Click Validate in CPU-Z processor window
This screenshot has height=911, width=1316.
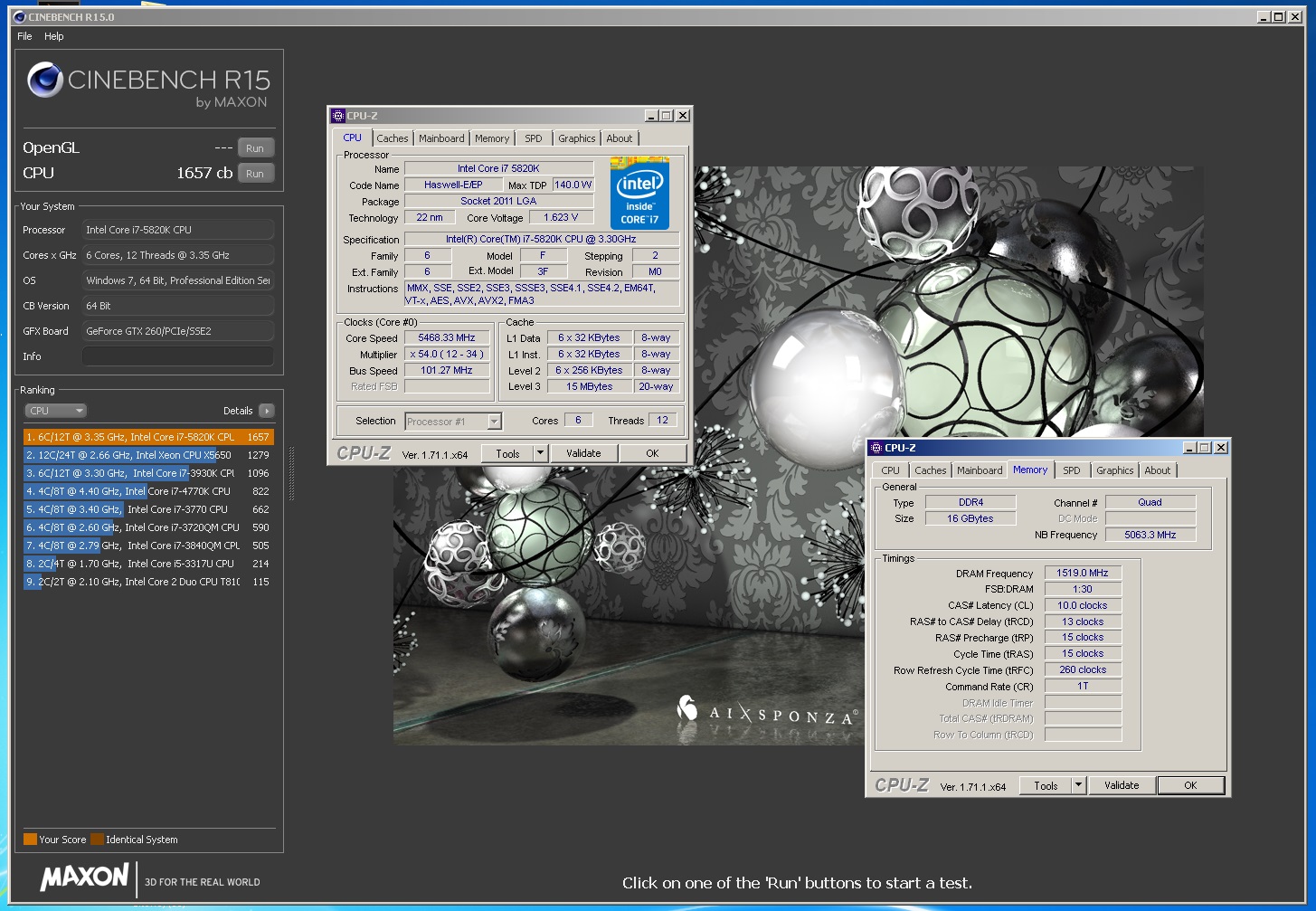(x=583, y=454)
